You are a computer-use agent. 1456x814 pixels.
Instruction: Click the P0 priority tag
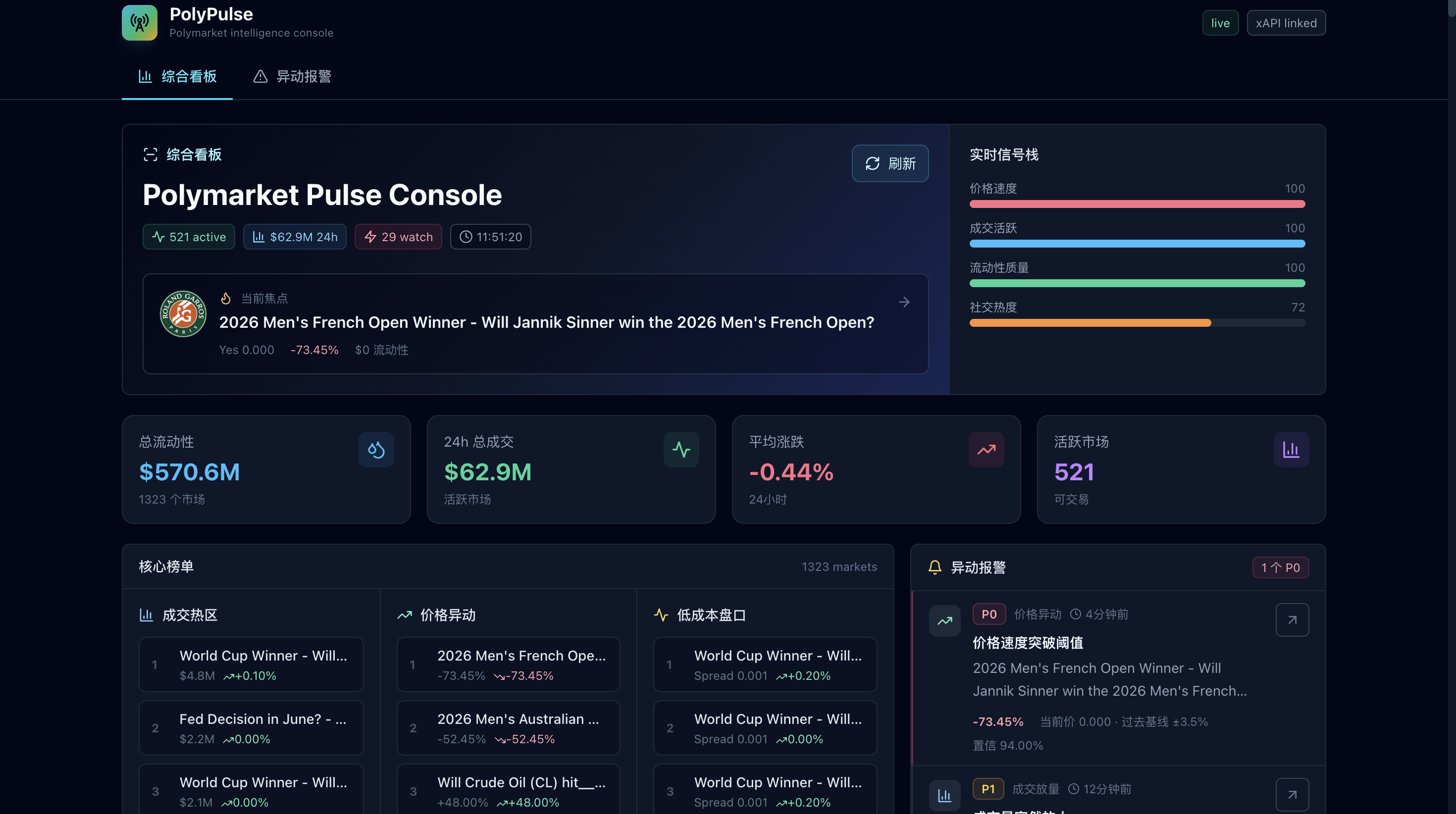(989, 614)
